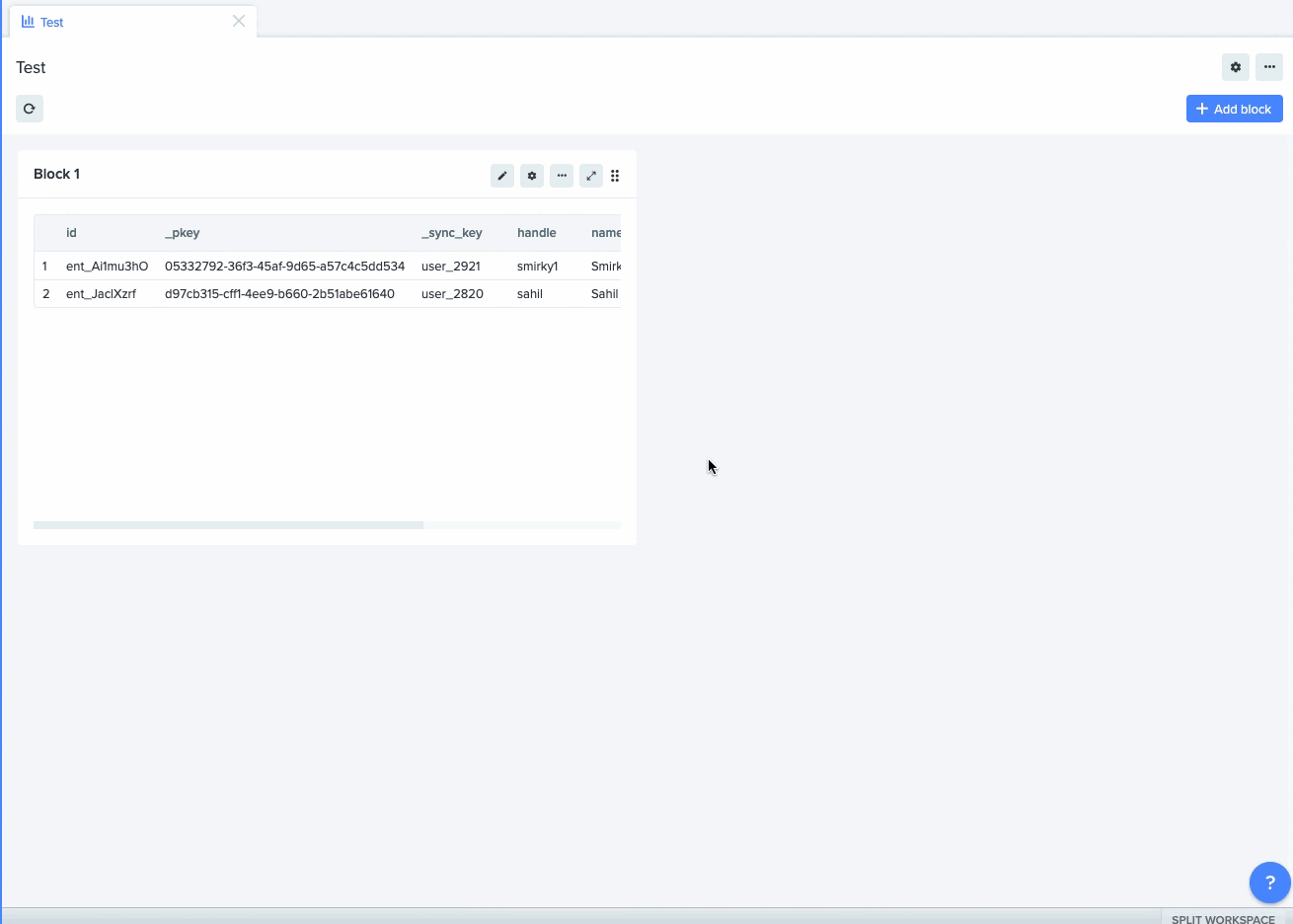Viewport: 1293px width, 924px height.
Task: Click the Split Workspace button
Action: point(1224,918)
